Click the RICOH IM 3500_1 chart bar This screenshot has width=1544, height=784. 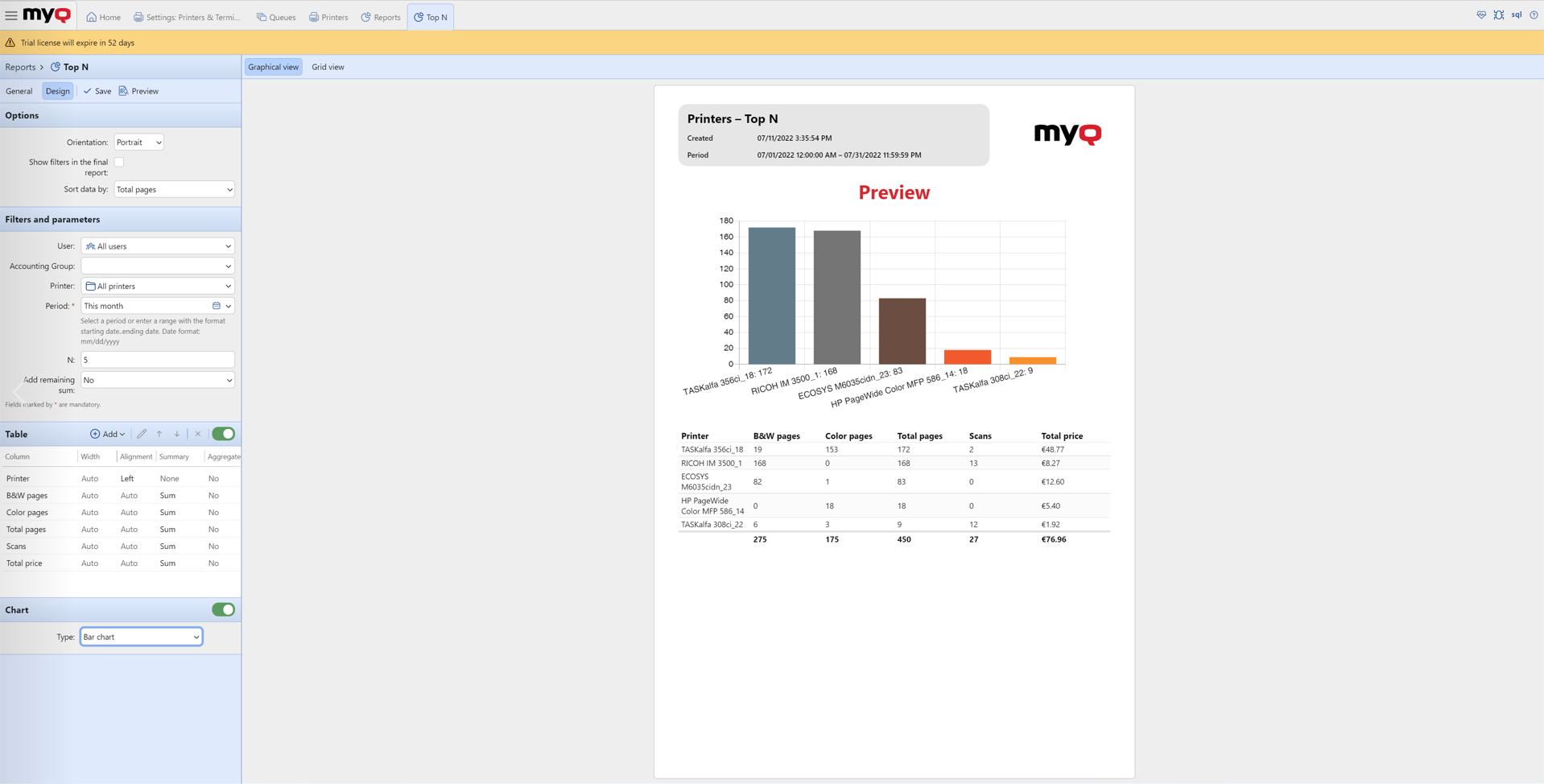tap(837, 298)
